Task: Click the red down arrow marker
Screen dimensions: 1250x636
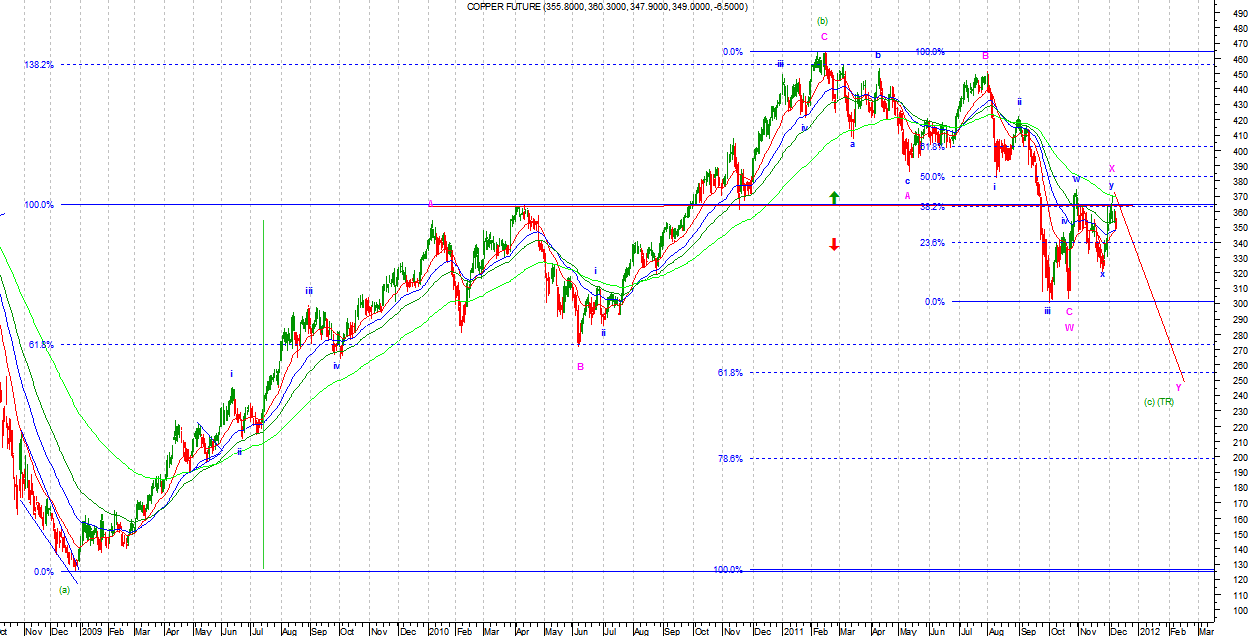Action: [834, 244]
